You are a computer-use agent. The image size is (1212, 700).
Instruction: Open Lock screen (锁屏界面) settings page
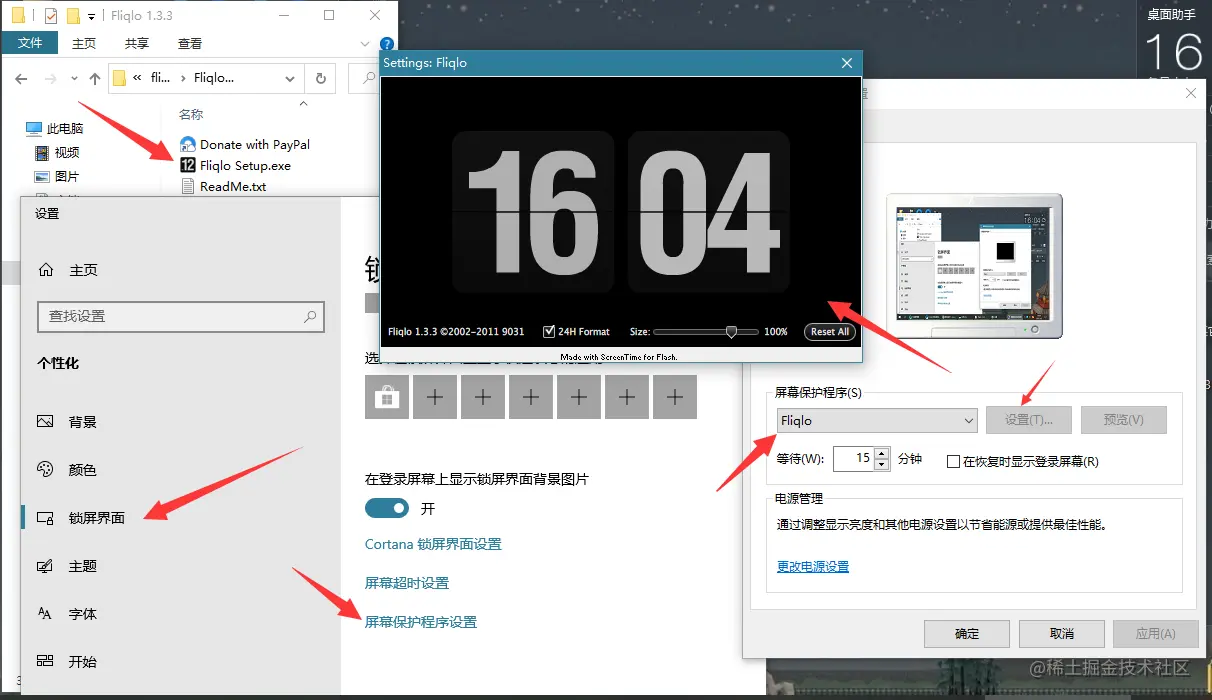[x=82, y=518]
